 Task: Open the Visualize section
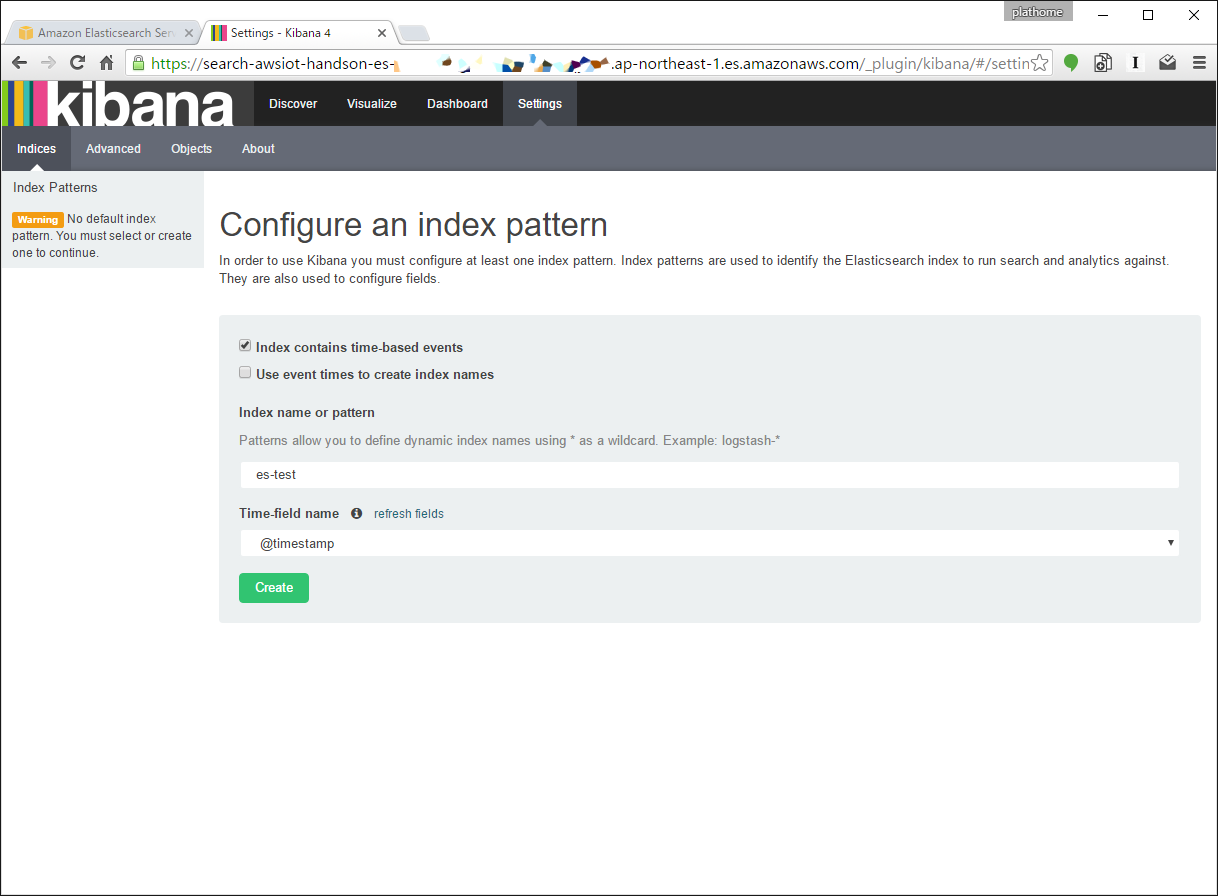(x=372, y=104)
